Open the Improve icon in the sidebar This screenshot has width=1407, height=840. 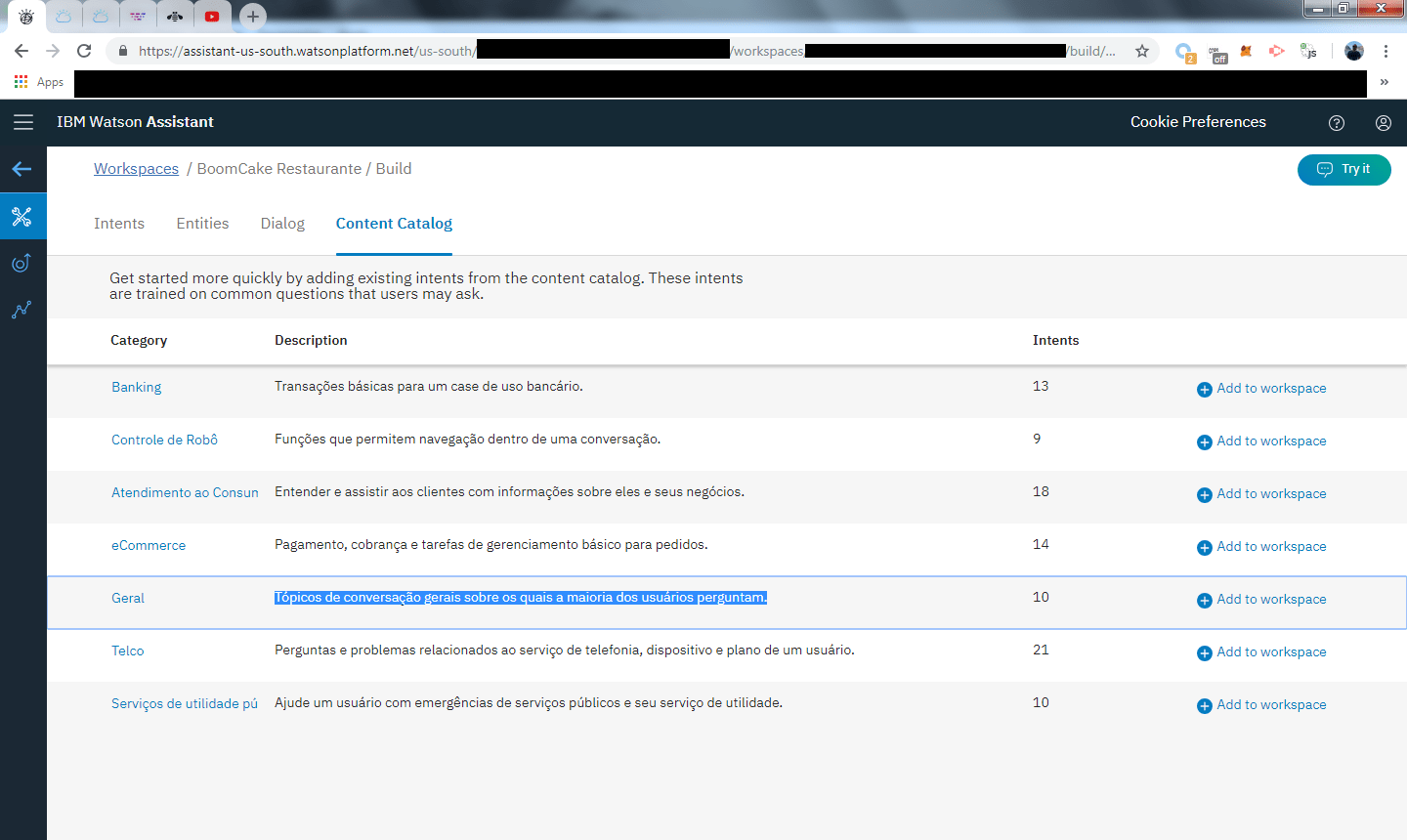pos(22,263)
